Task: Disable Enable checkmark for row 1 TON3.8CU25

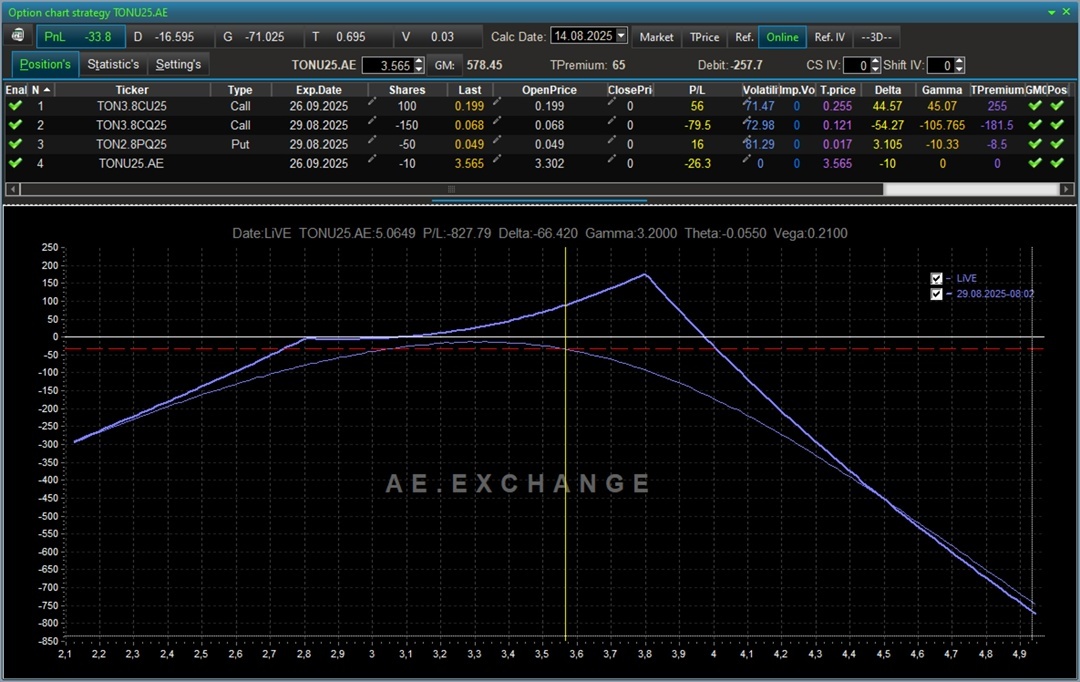Action: (x=15, y=106)
